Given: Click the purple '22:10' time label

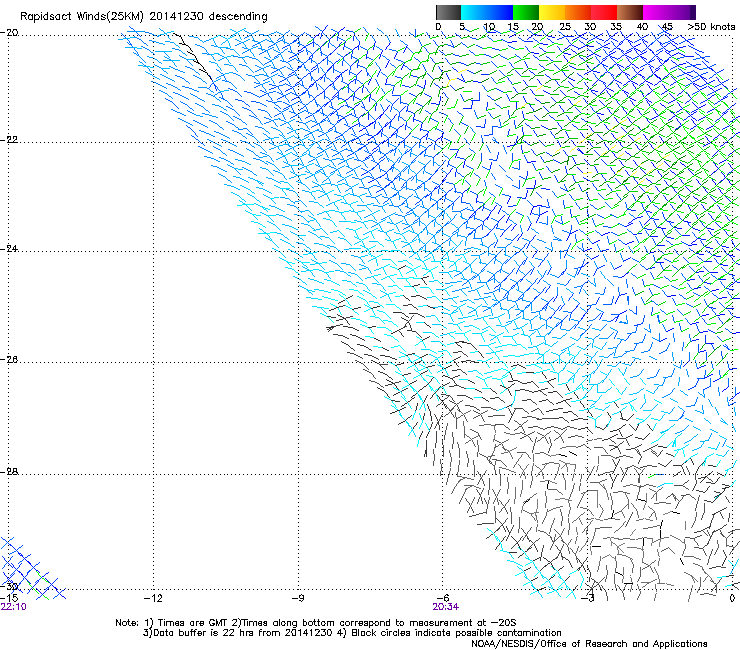Looking at the screenshot, I should tap(14, 607).
